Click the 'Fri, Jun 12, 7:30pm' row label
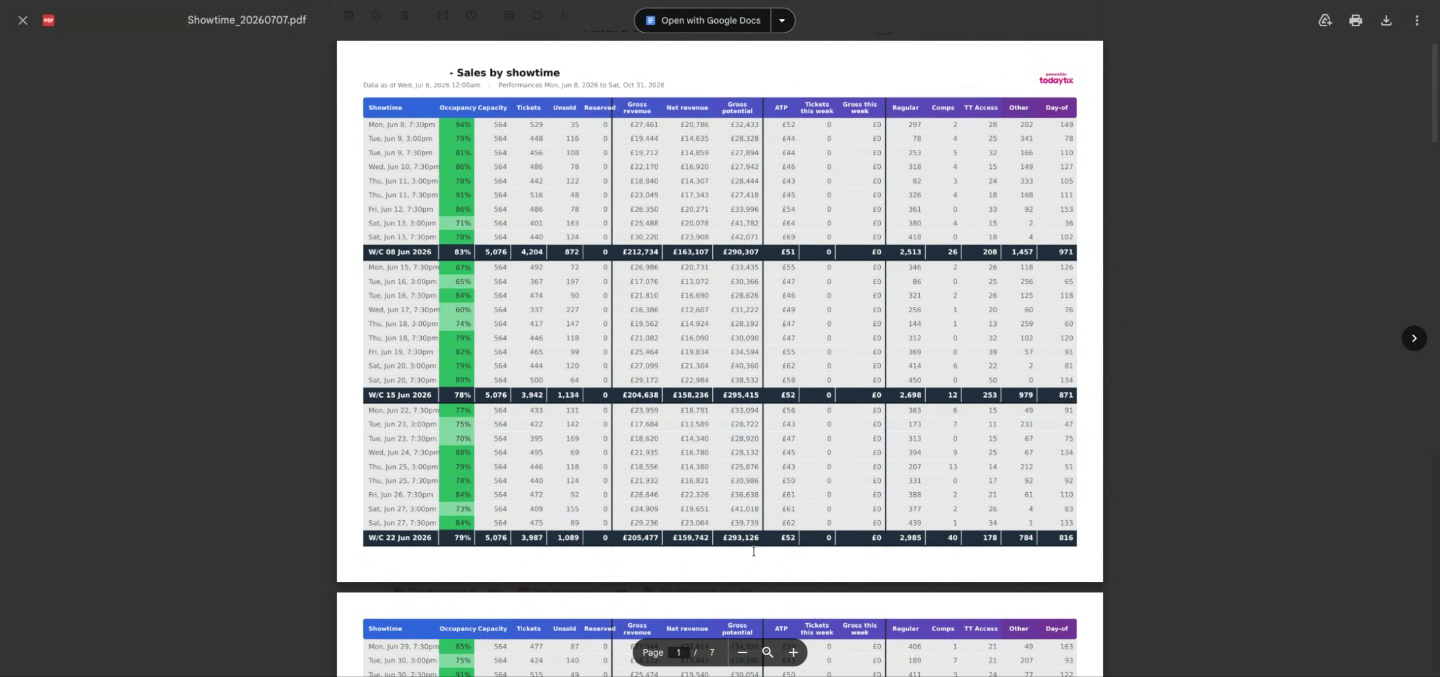The image size is (1440, 677). (x=400, y=210)
